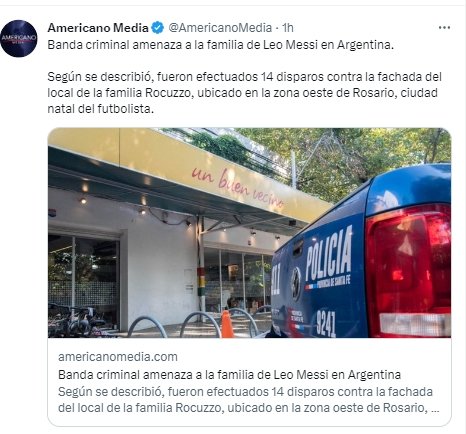Click the red tail light of police truck
This screenshot has height=434, width=466.
point(408,271)
